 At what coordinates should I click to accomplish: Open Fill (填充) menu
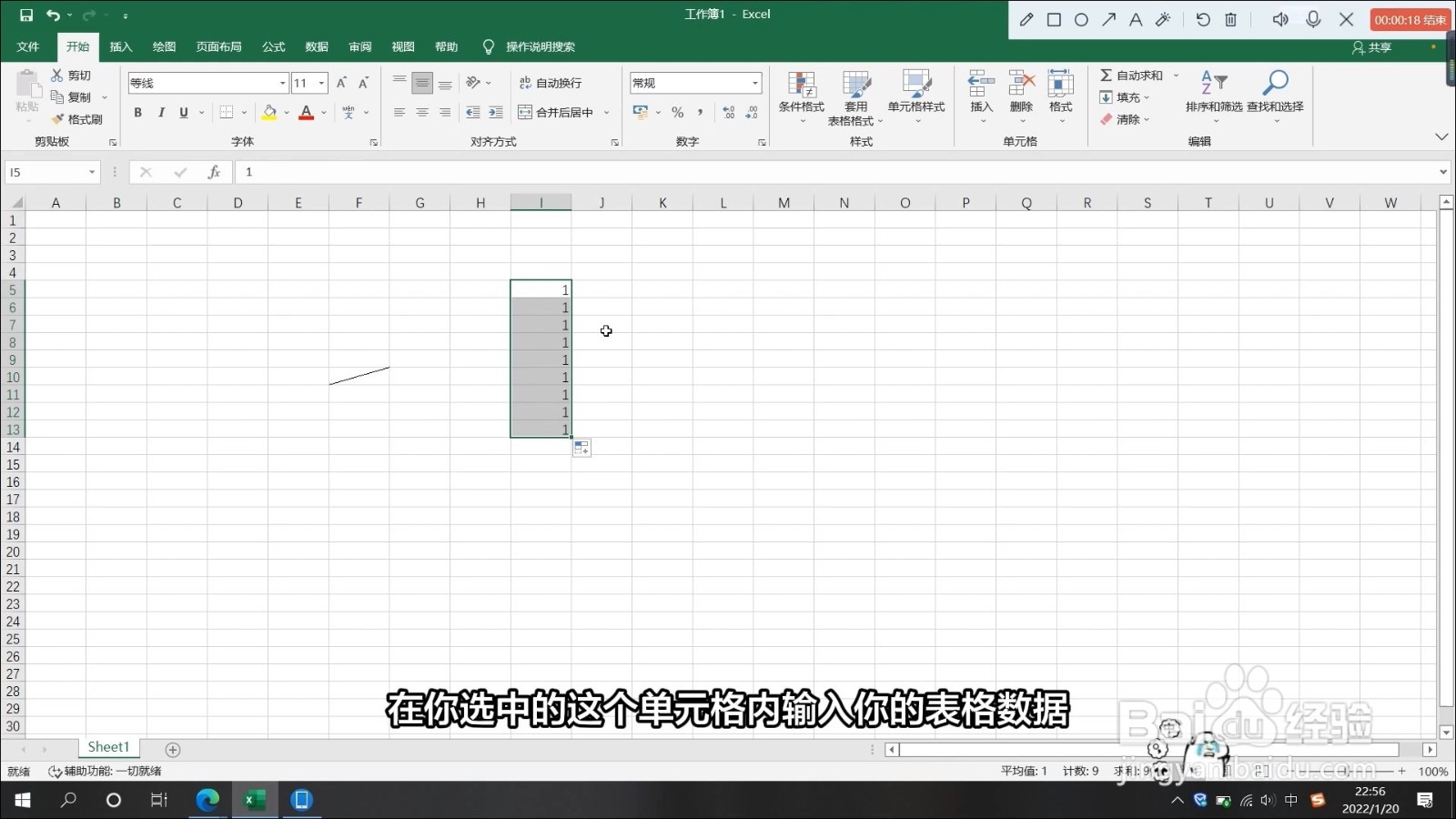[x=1125, y=97]
